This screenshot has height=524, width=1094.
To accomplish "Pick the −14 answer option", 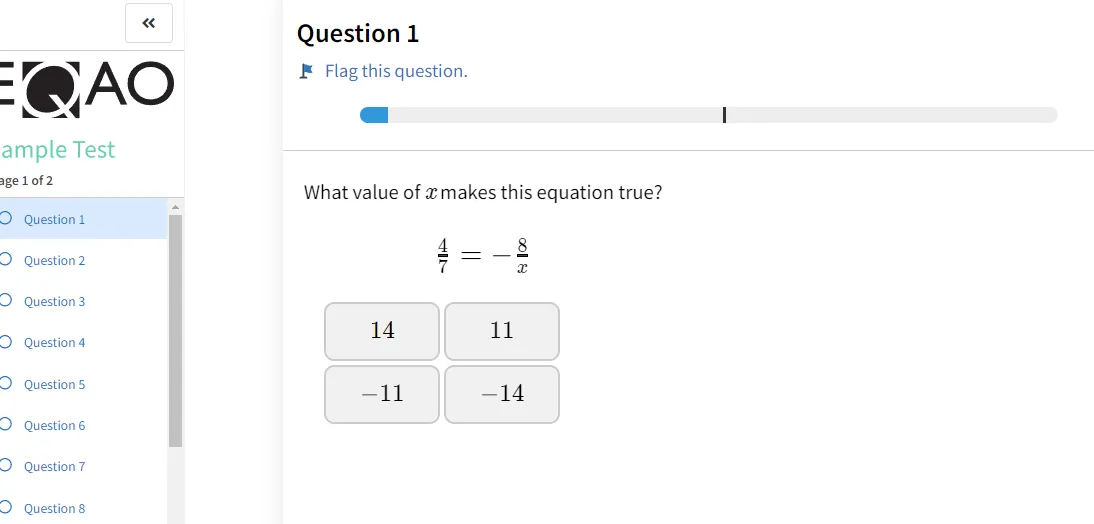I will click(502, 394).
